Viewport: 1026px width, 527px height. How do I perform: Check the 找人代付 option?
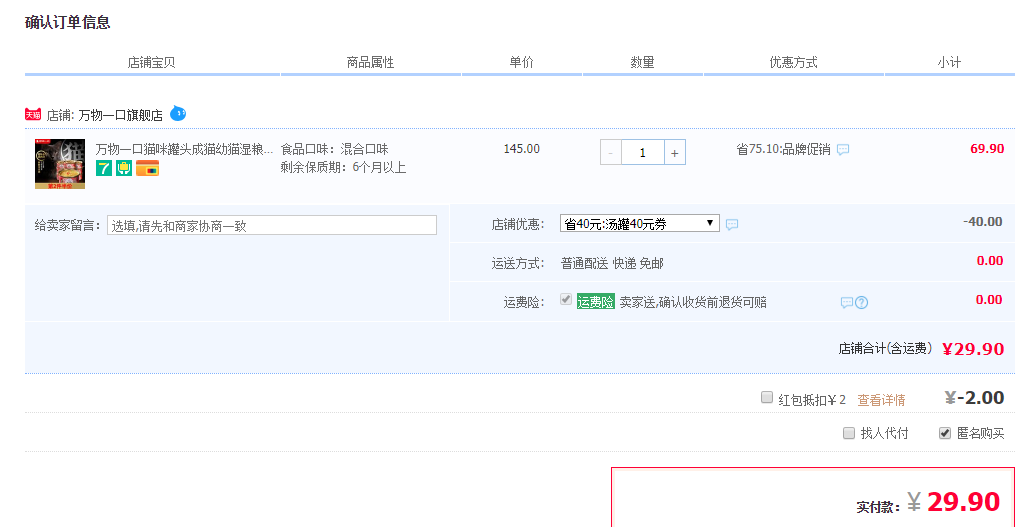pyautogui.click(x=849, y=433)
